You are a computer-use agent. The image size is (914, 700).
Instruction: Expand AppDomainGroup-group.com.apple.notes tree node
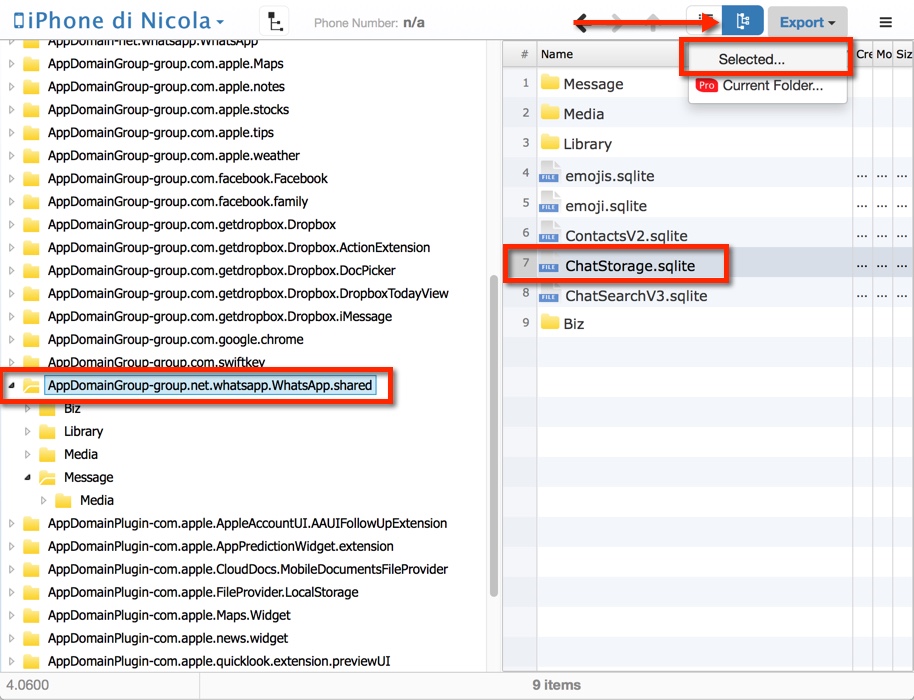(11, 86)
